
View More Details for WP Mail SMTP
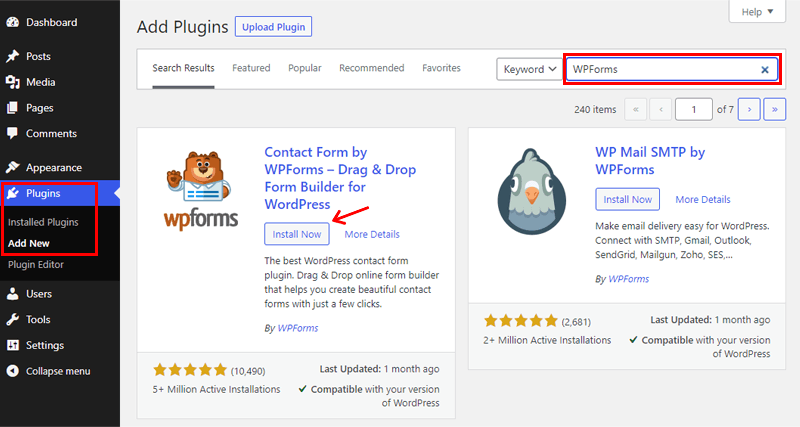(703, 199)
